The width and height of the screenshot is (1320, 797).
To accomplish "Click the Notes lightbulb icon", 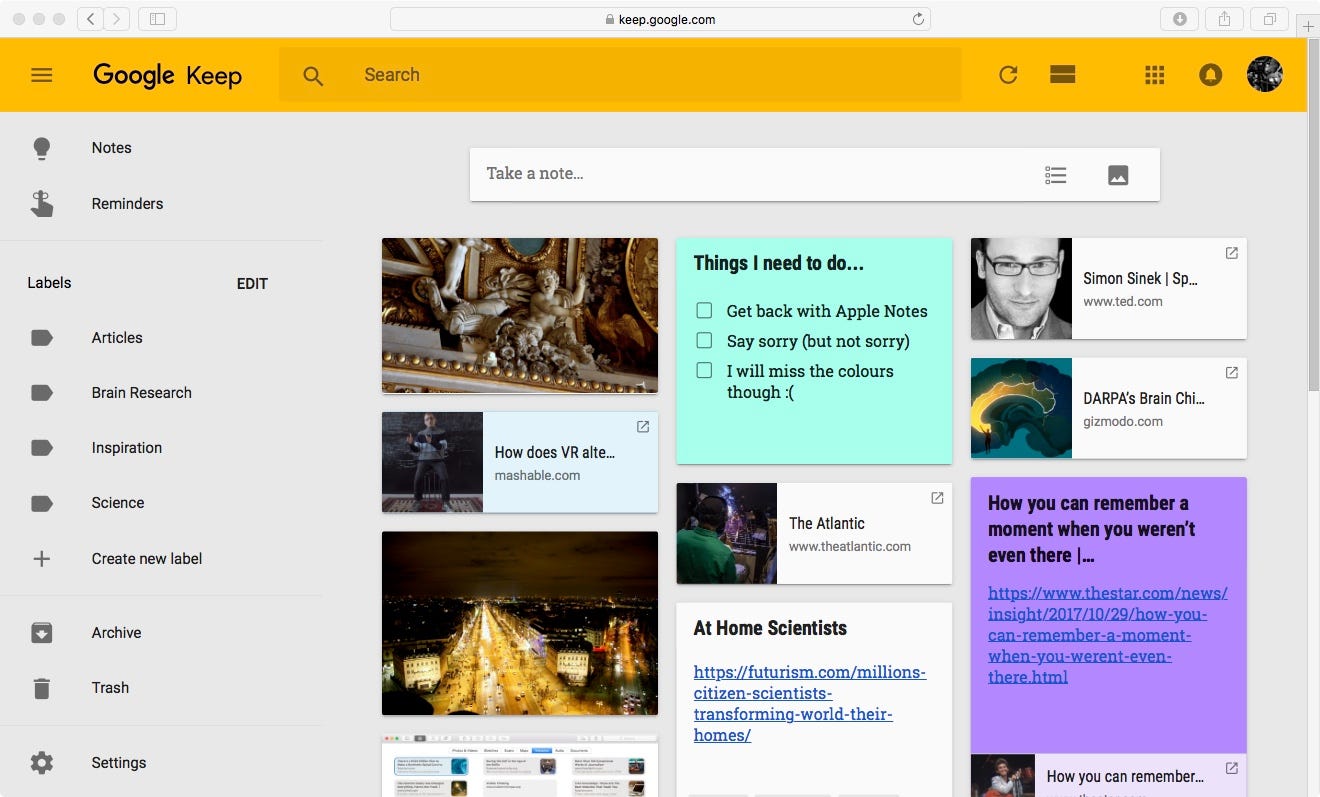I will [41, 148].
